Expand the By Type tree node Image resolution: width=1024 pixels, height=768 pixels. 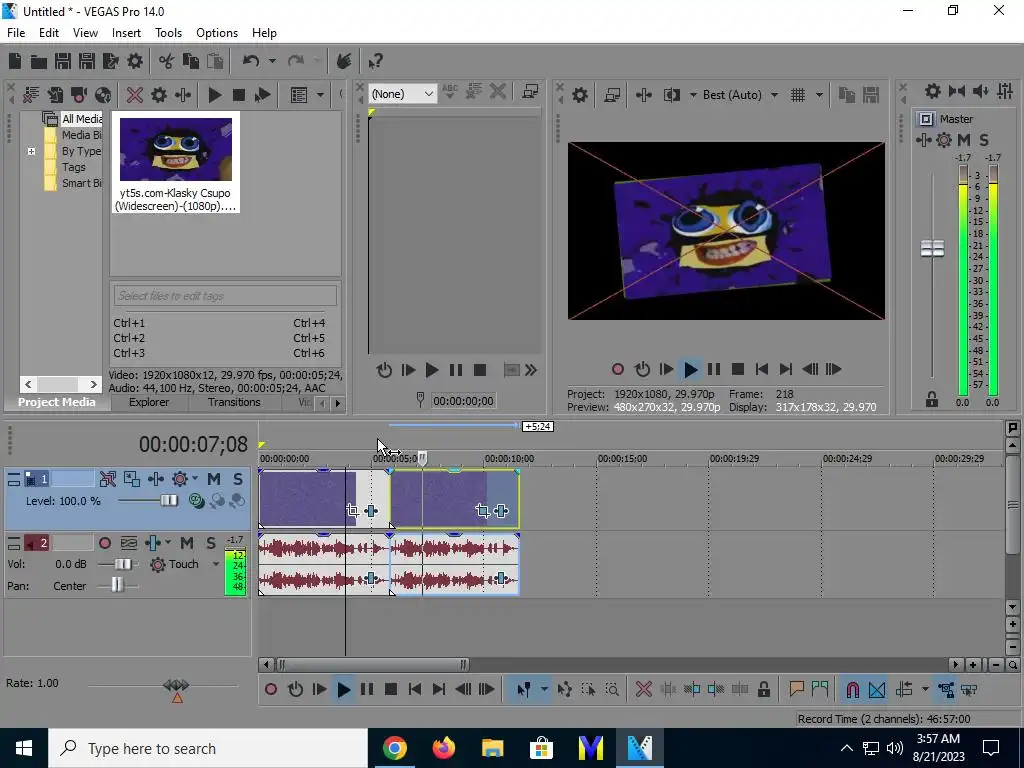[x=31, y=152]
